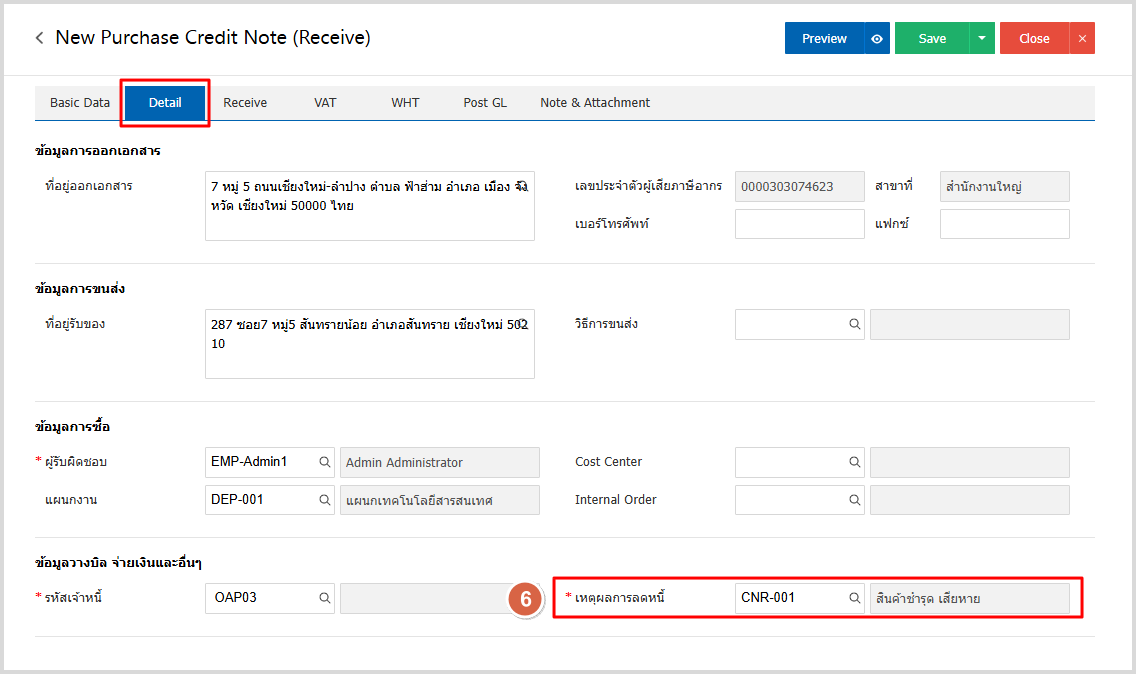Open the Save dropdown arrow

tap(981, 38)
